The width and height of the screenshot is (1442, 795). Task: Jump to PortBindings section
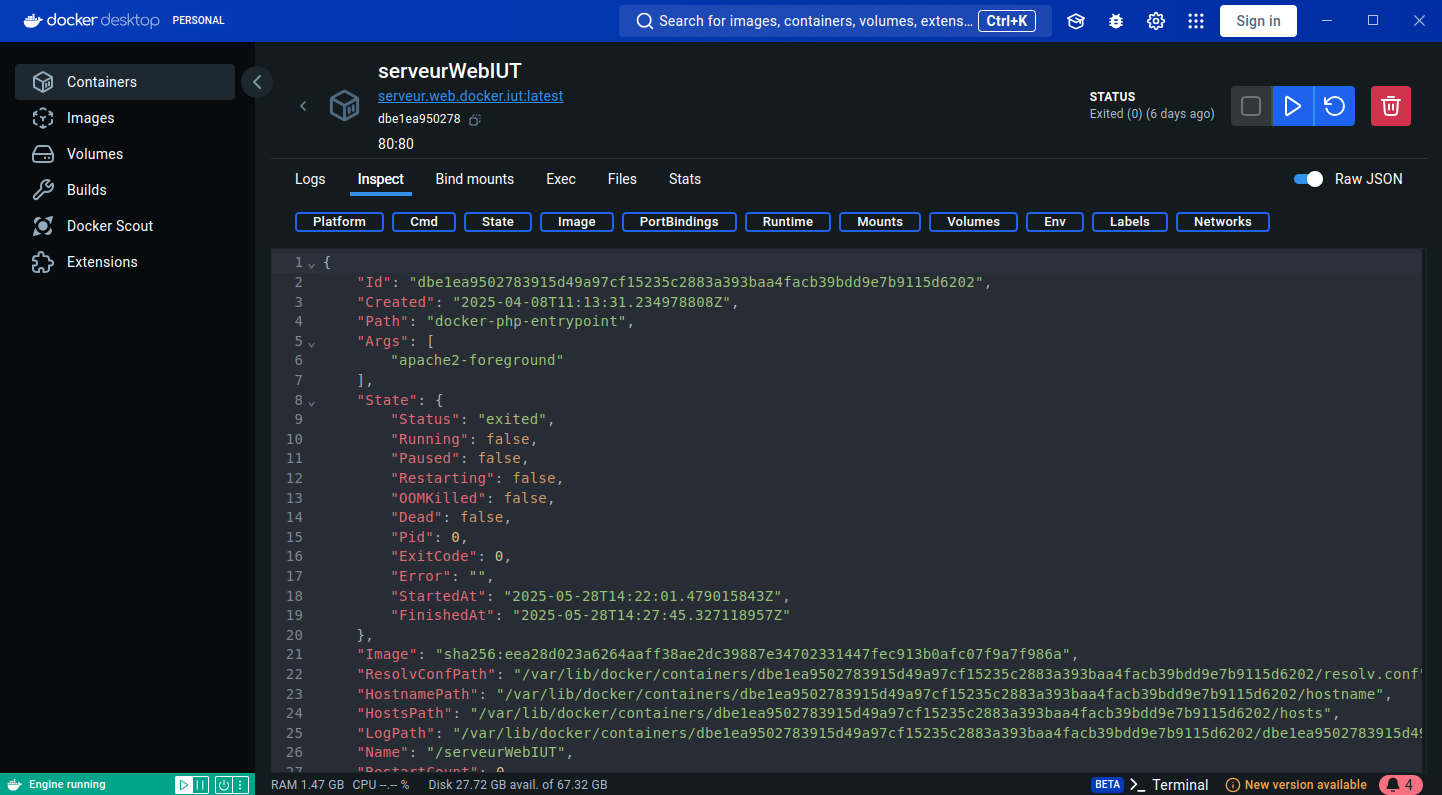[679, 222]
